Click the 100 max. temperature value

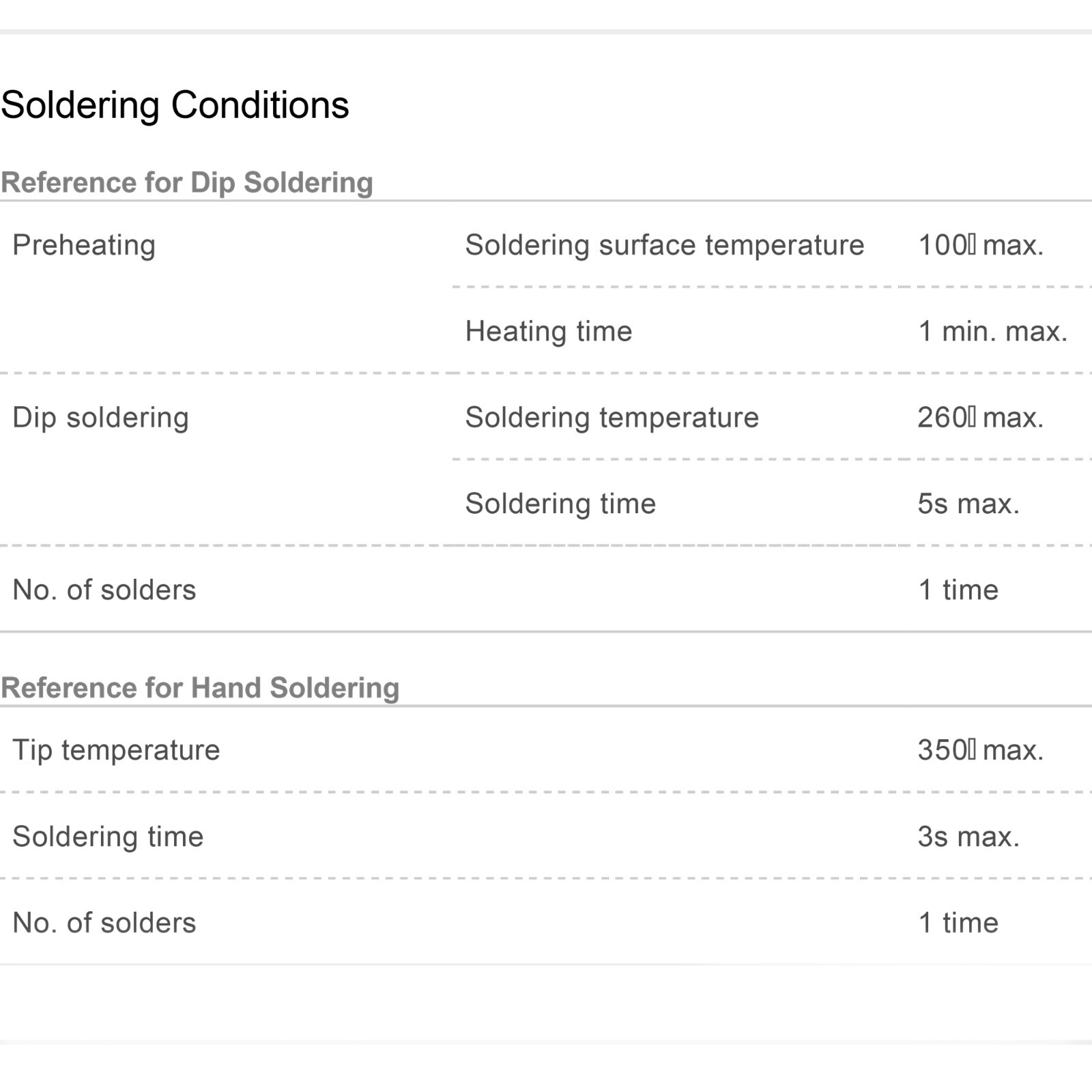pyautogui.click(x=981, y=245)
